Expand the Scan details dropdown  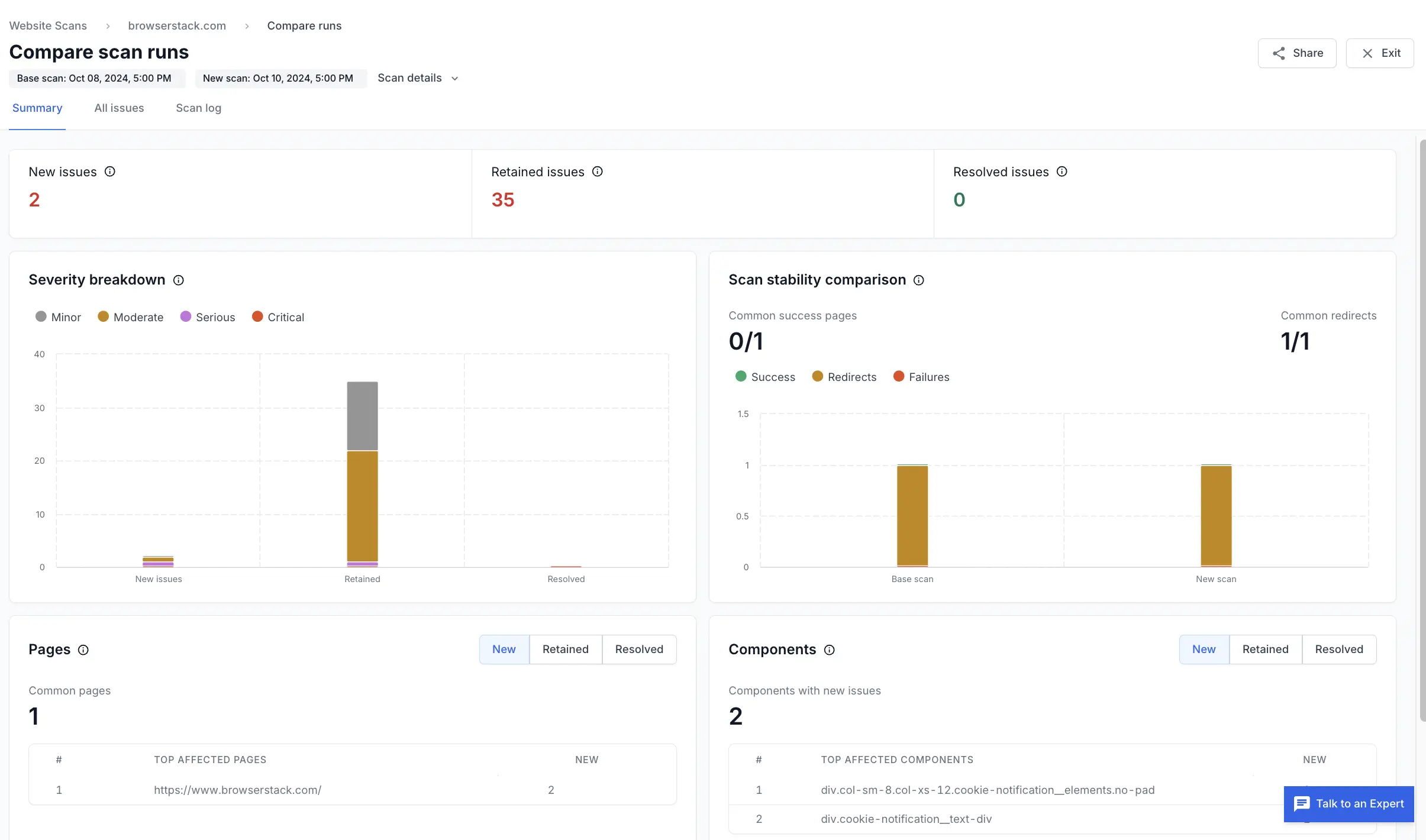[418, 78]
